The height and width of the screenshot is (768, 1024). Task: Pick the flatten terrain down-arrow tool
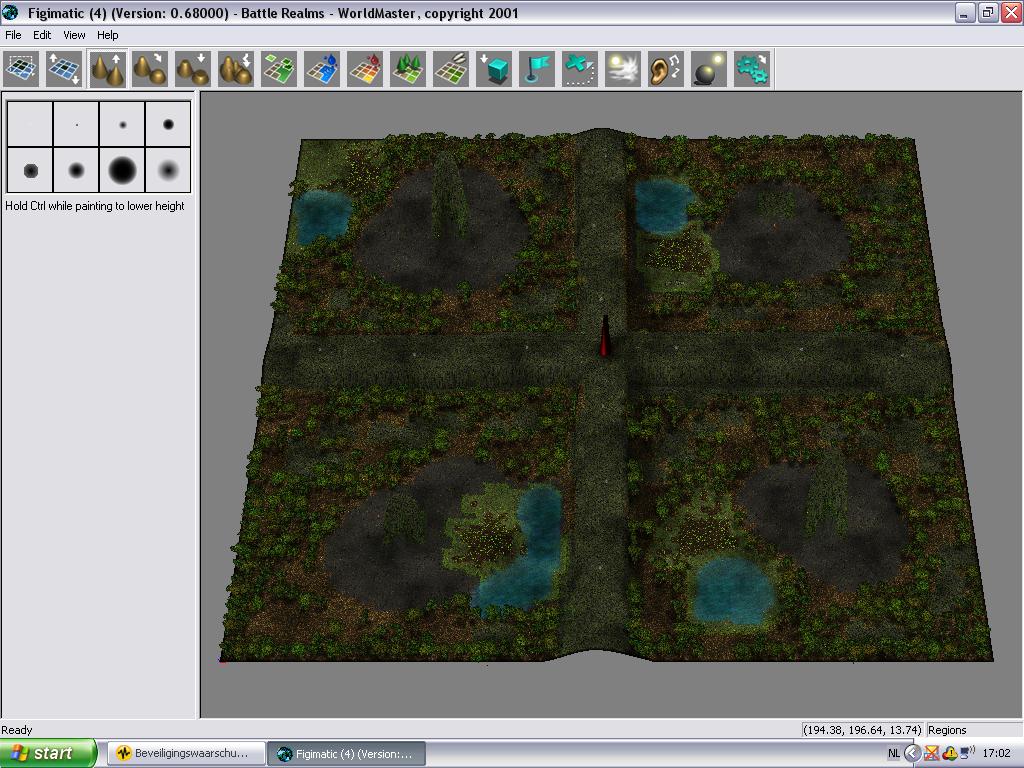point(193,69)
